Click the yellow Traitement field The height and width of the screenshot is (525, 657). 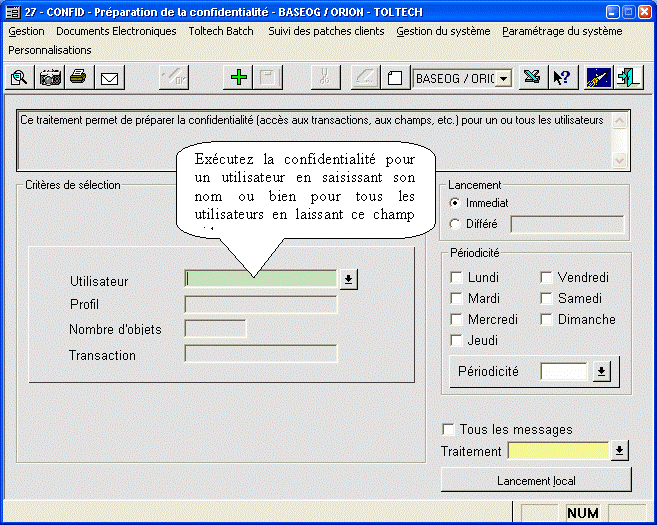(558, 451)
